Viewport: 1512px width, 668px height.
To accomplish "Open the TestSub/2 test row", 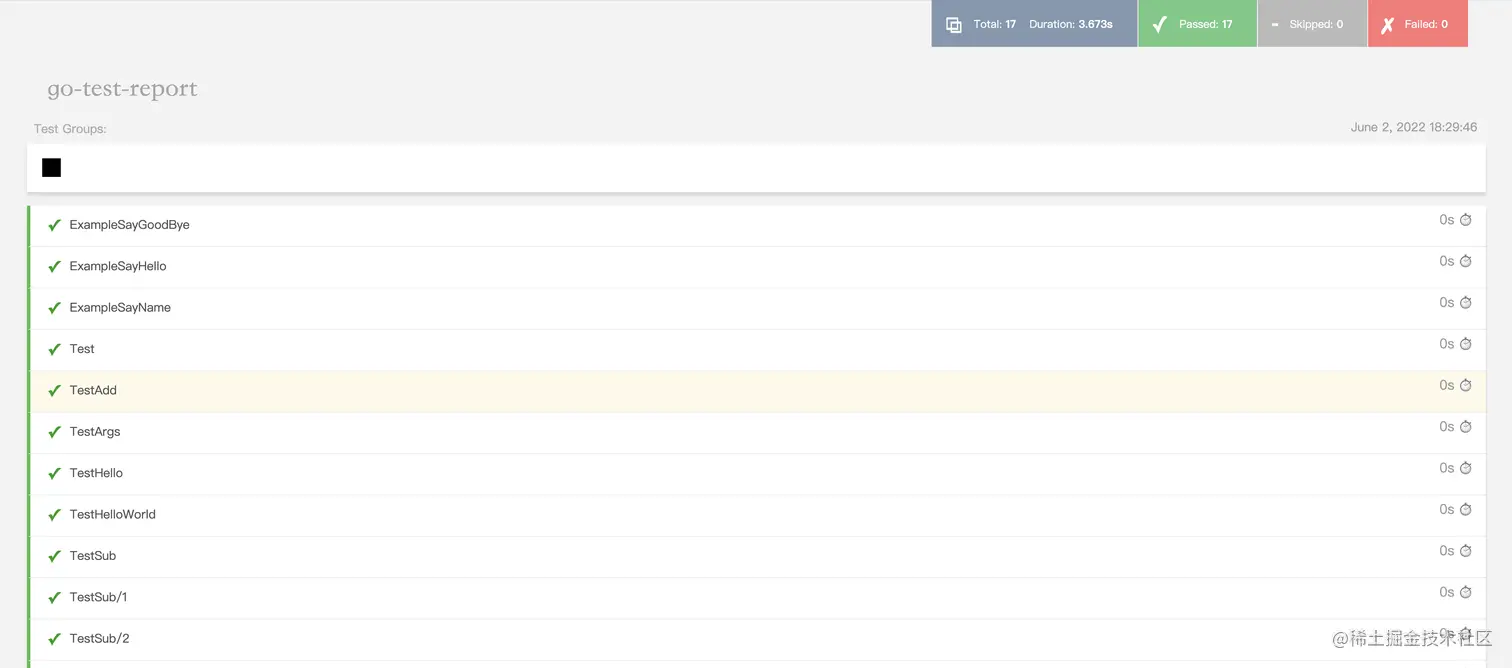I will 757,638.
